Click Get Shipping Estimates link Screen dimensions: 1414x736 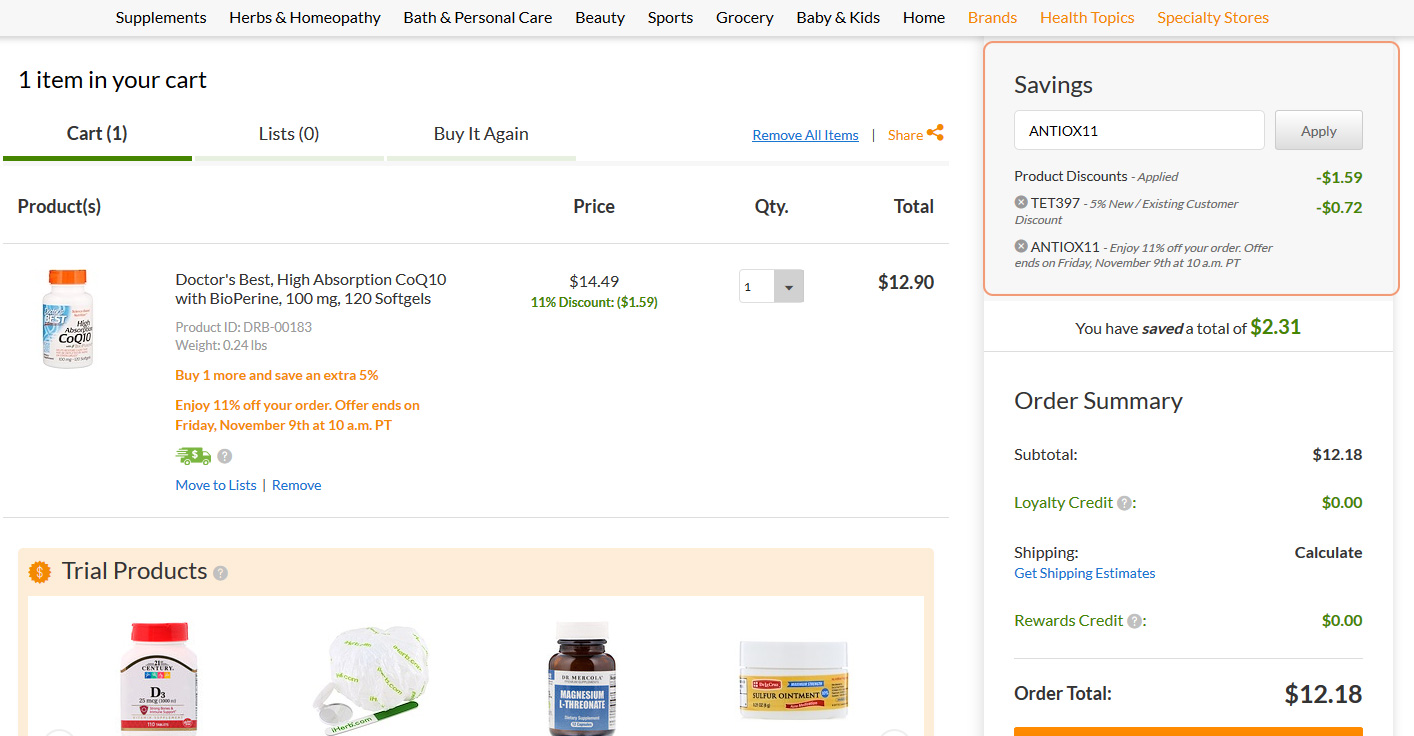(x=1084, y=573)
